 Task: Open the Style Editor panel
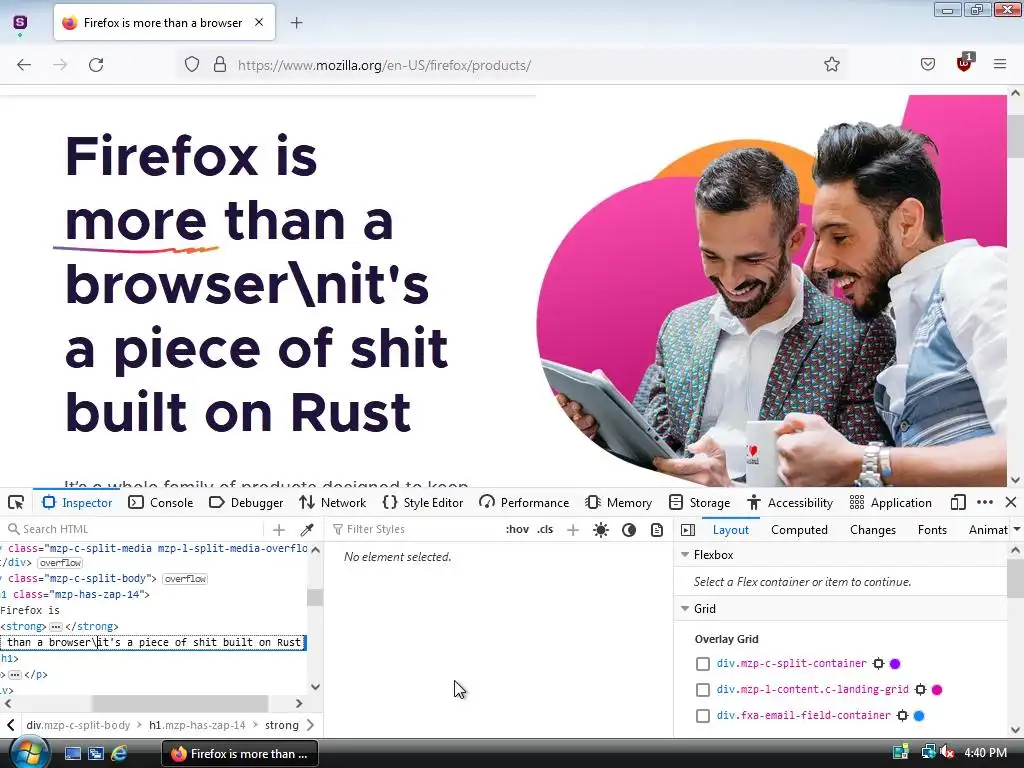point(423,502)
